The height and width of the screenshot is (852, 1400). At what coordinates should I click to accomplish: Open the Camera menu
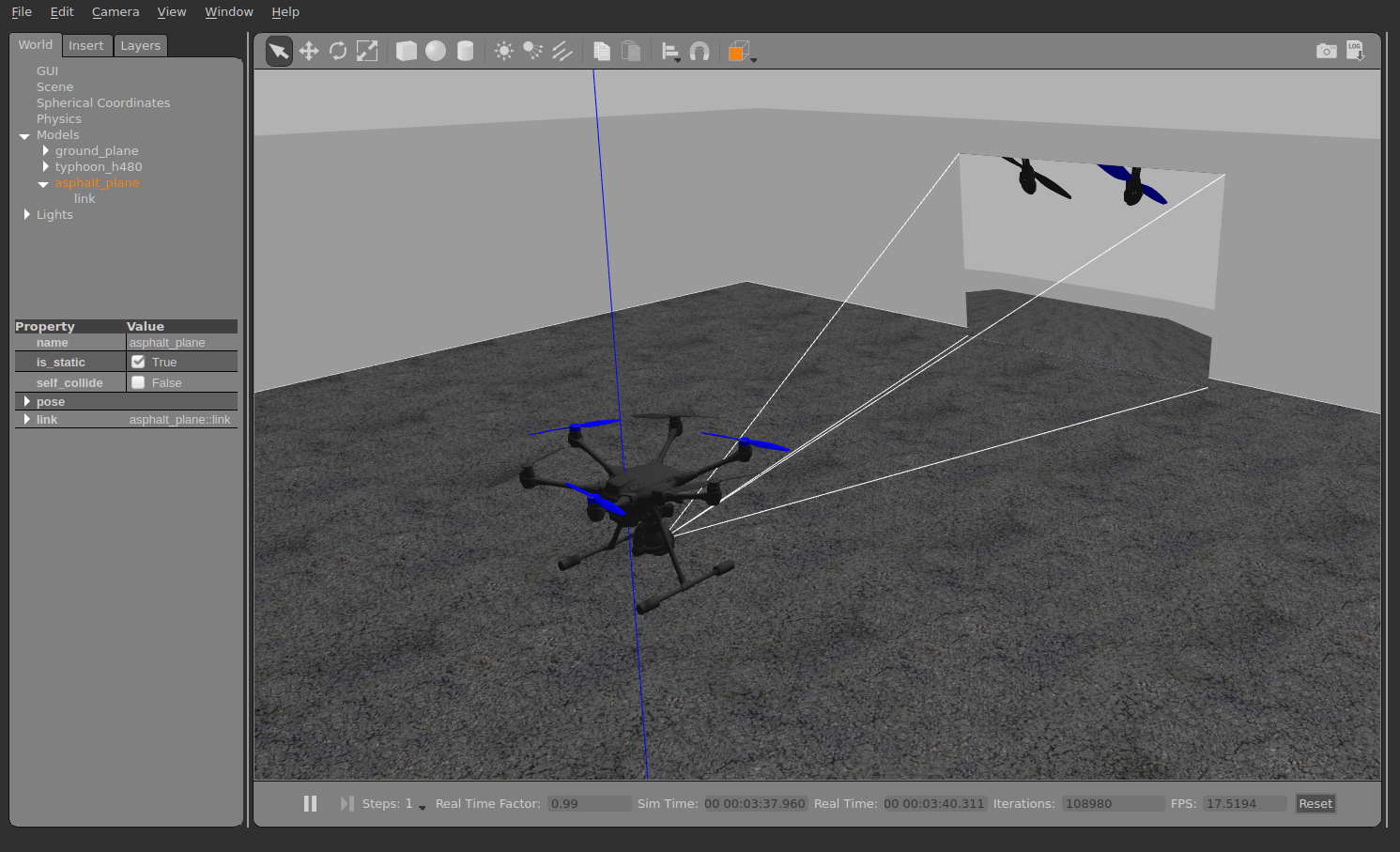[115, 11]
